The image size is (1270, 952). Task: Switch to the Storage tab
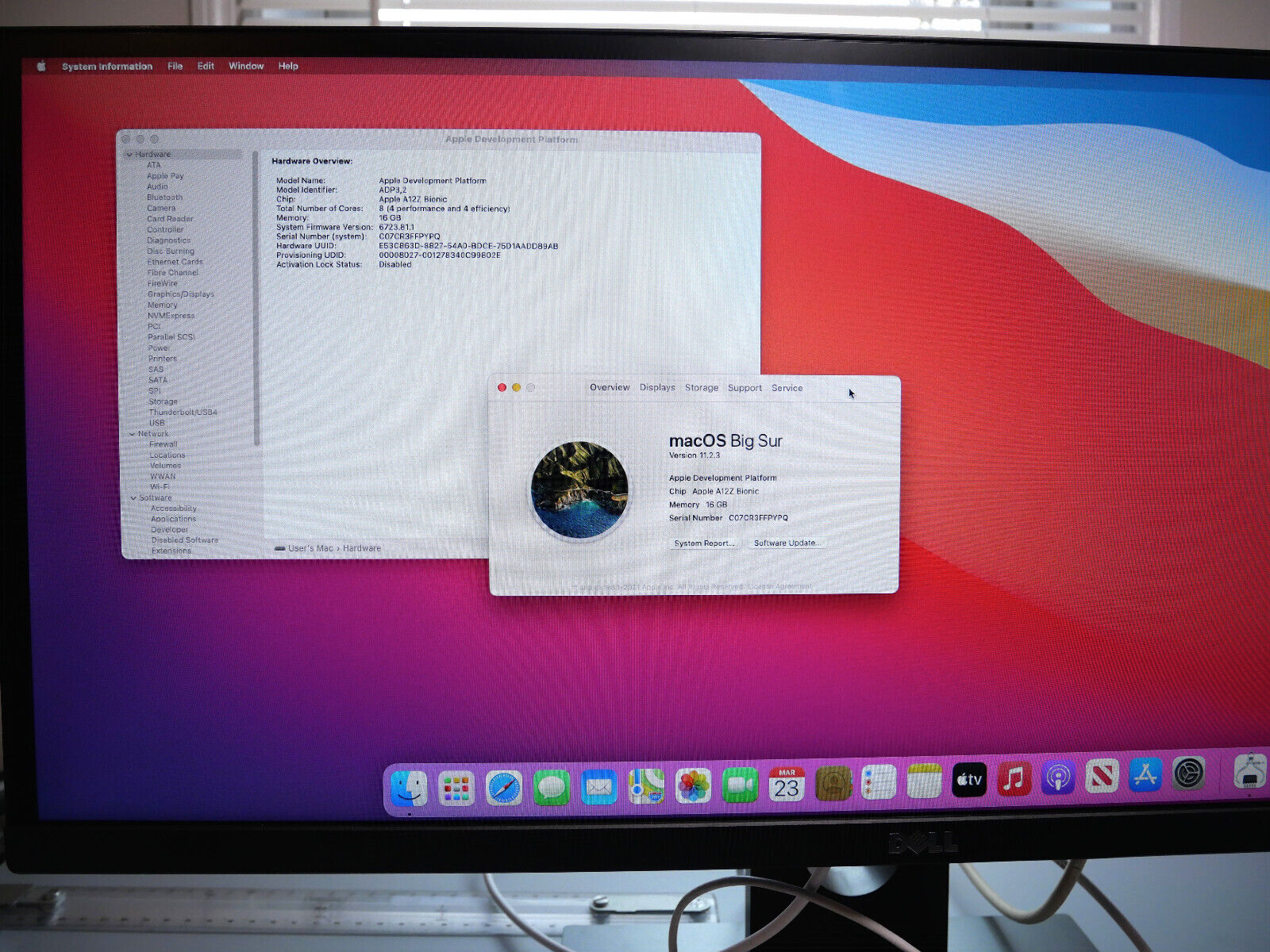702,388
